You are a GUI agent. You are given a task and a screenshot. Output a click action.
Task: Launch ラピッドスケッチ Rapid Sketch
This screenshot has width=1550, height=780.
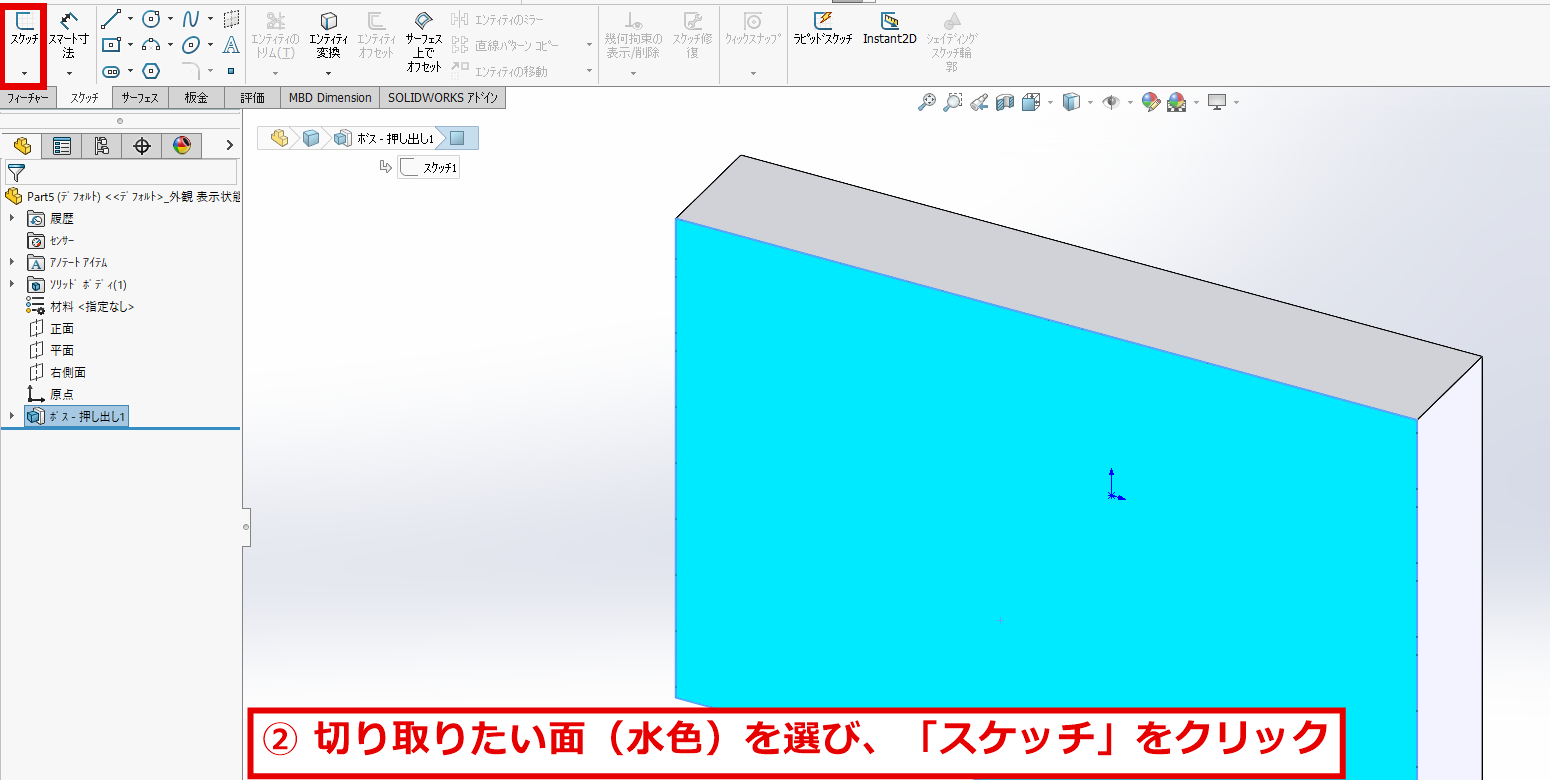point(823,29)
